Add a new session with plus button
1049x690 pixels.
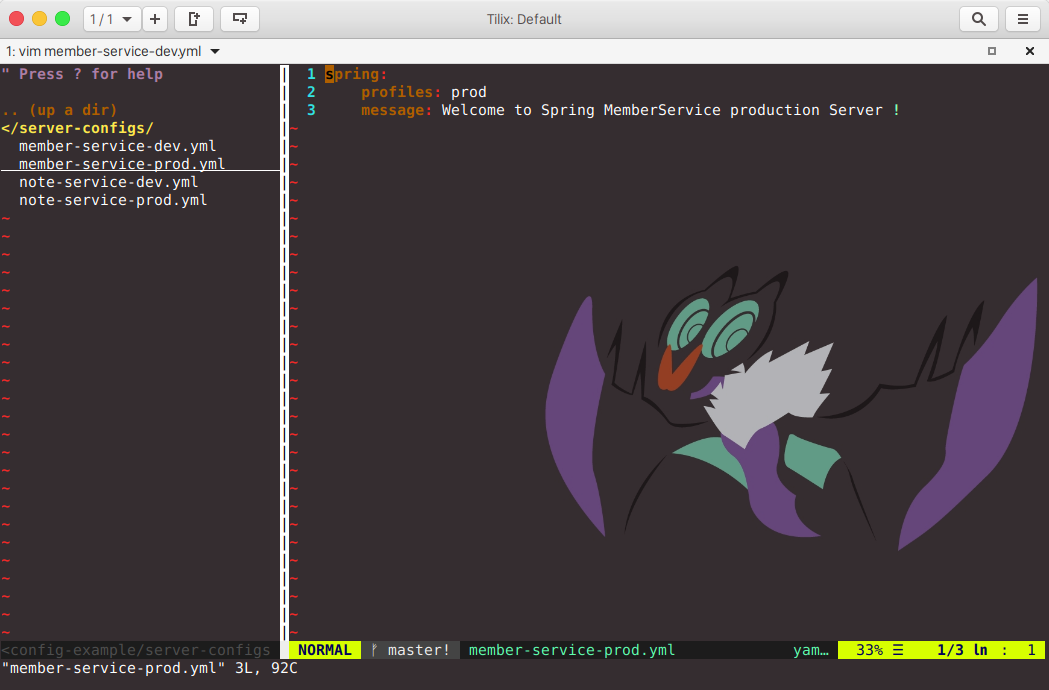click(155, 19)
